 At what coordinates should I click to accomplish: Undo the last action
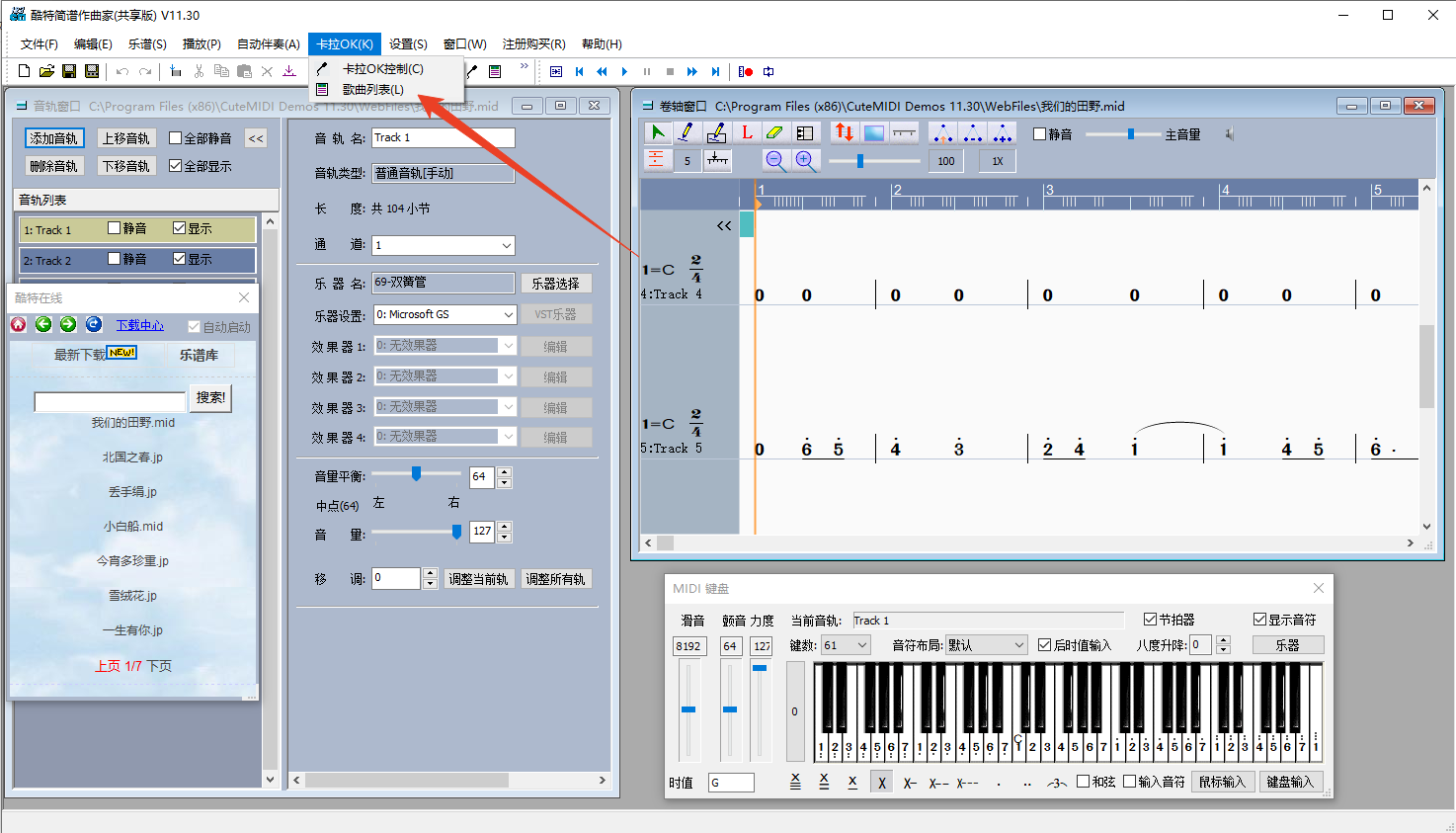tap(122, 71)
